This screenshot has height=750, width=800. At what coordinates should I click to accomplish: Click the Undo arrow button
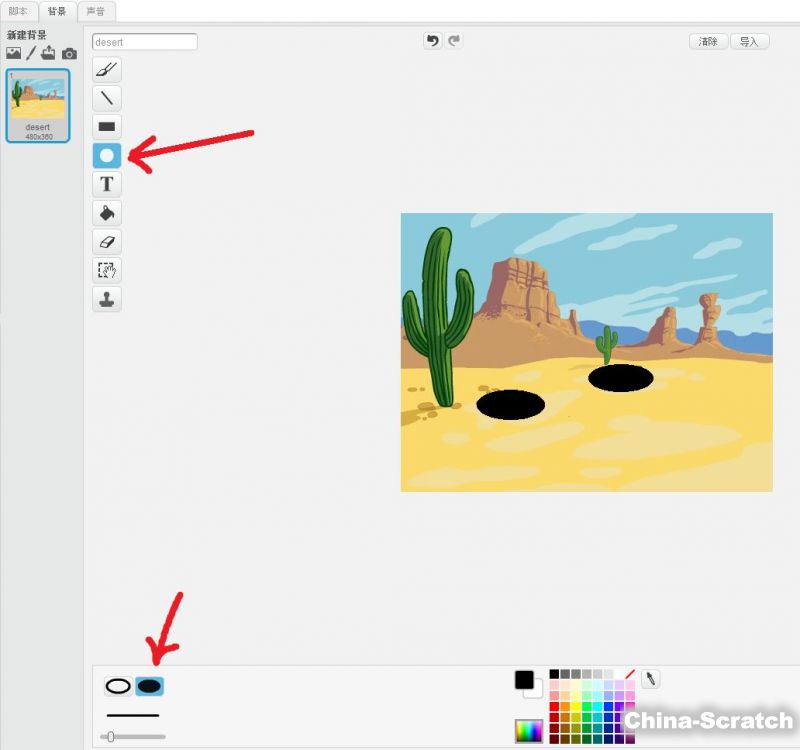432,41
